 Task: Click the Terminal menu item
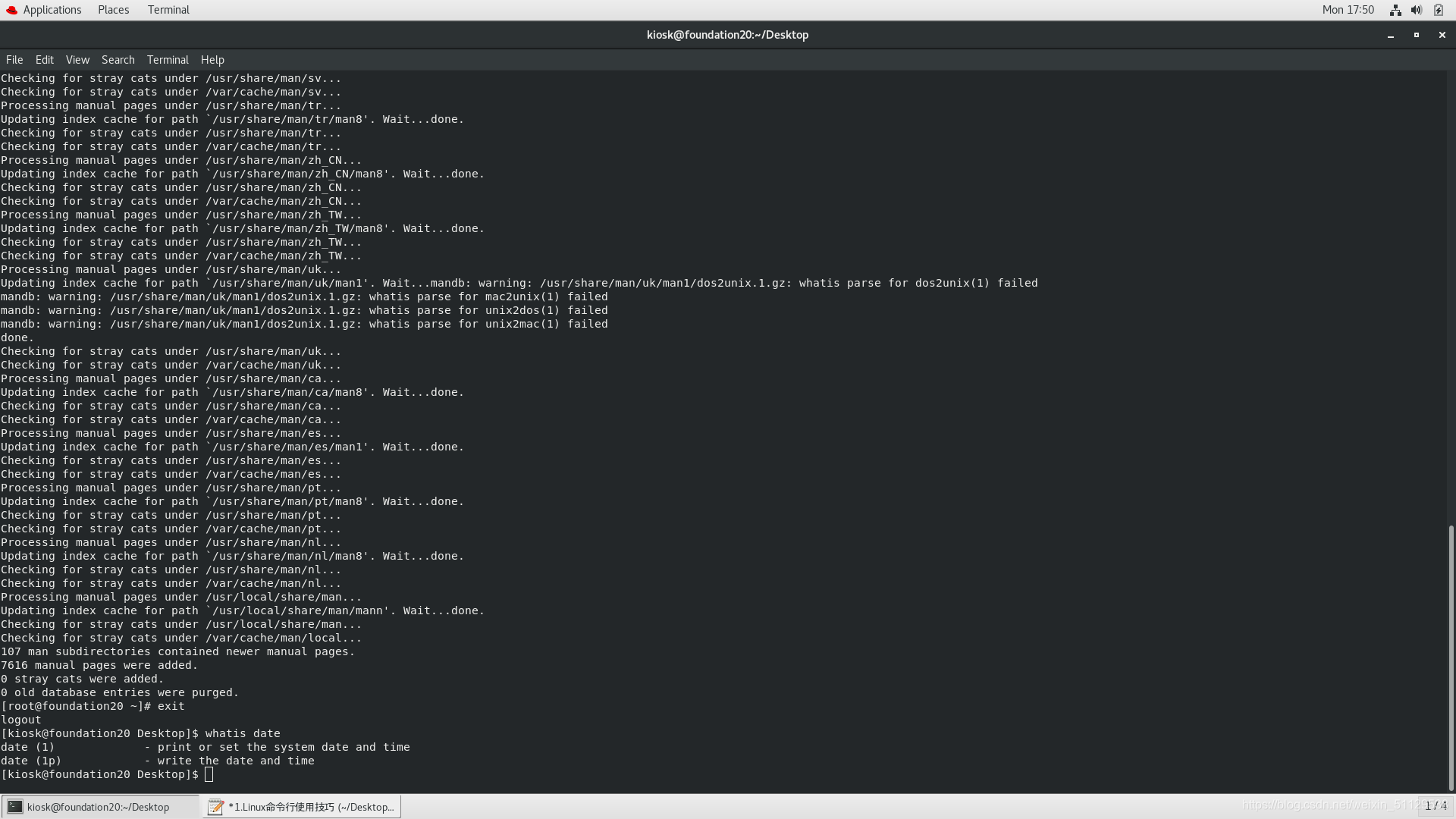[167, 59]
